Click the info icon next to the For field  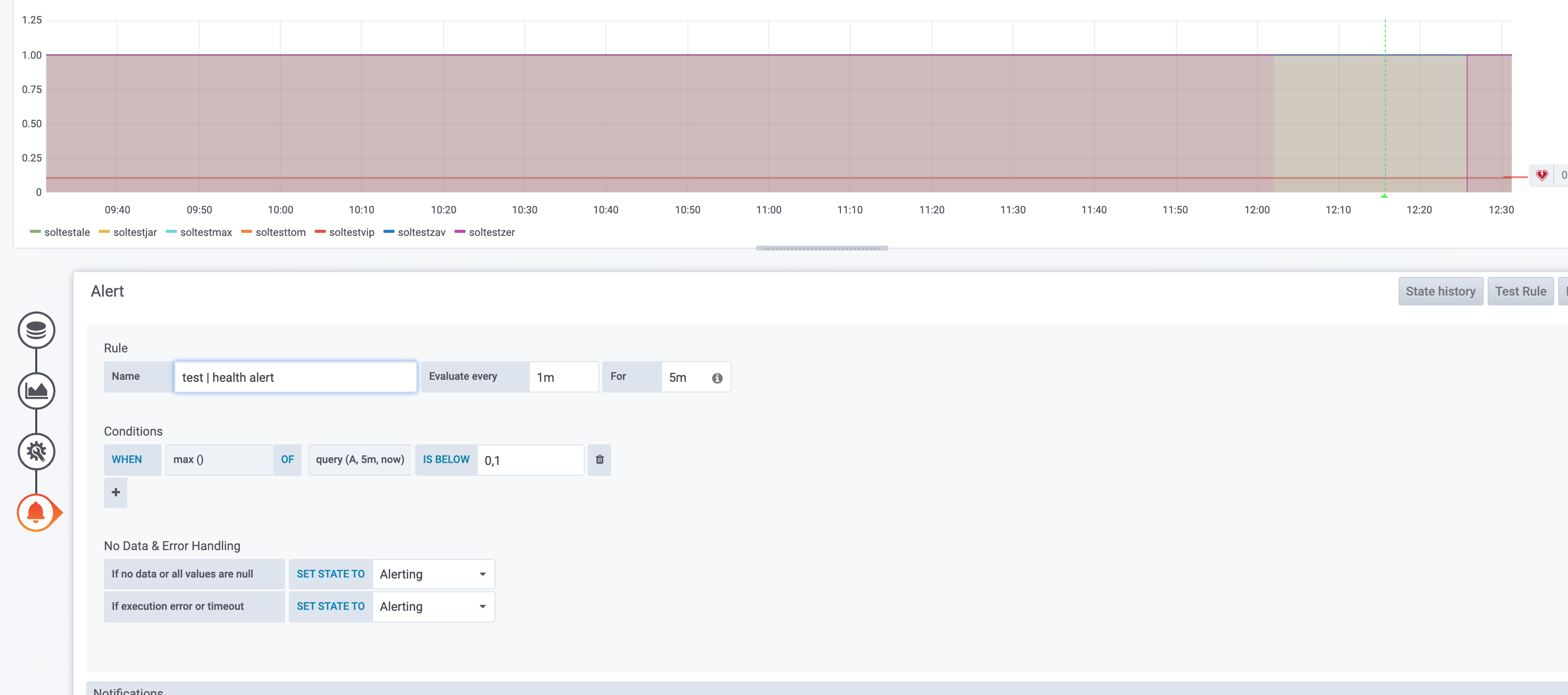(717, 377)
